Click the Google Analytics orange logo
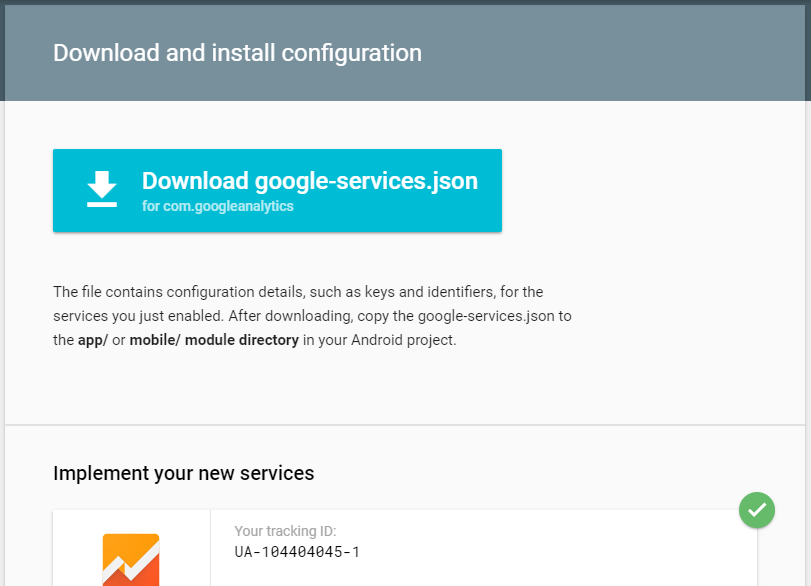This screenshot has width=811, height=586. tap(131, 560)
